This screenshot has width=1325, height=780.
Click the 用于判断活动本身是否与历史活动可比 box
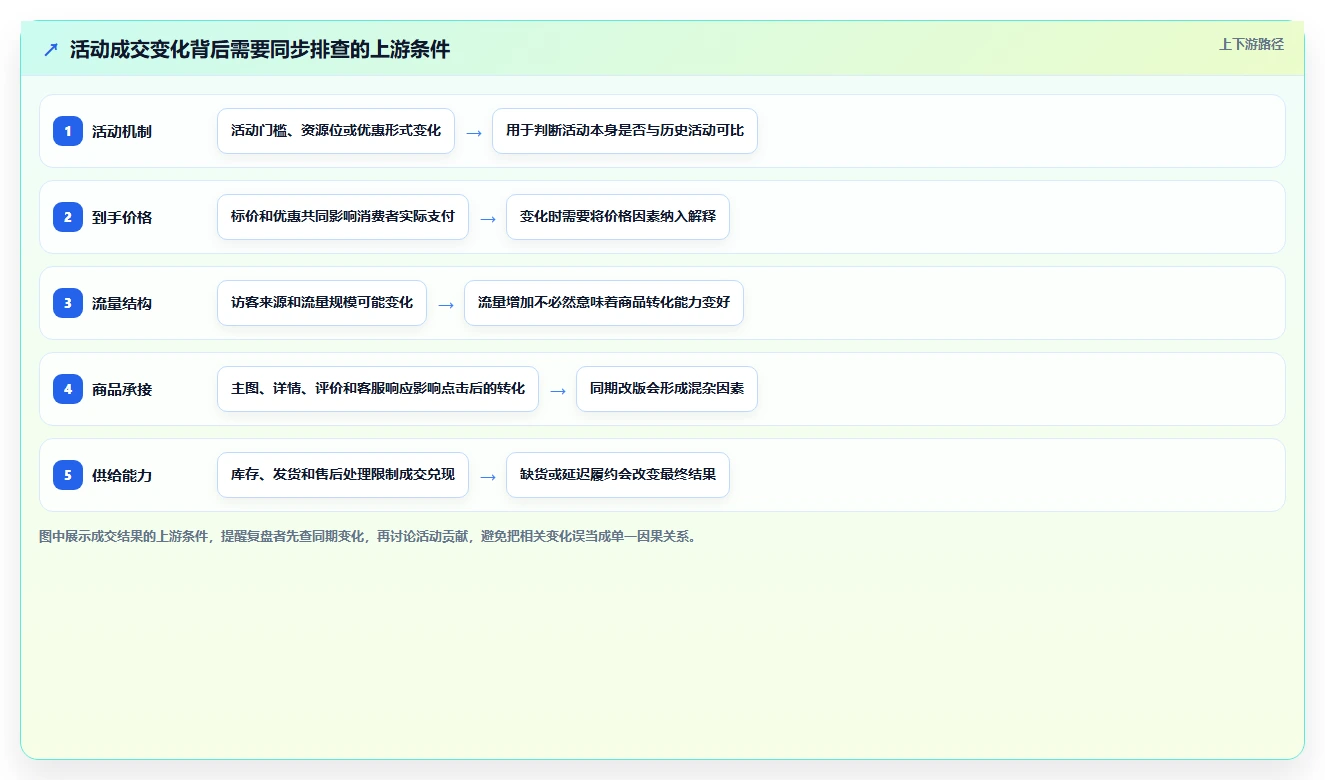pos(625,131)
